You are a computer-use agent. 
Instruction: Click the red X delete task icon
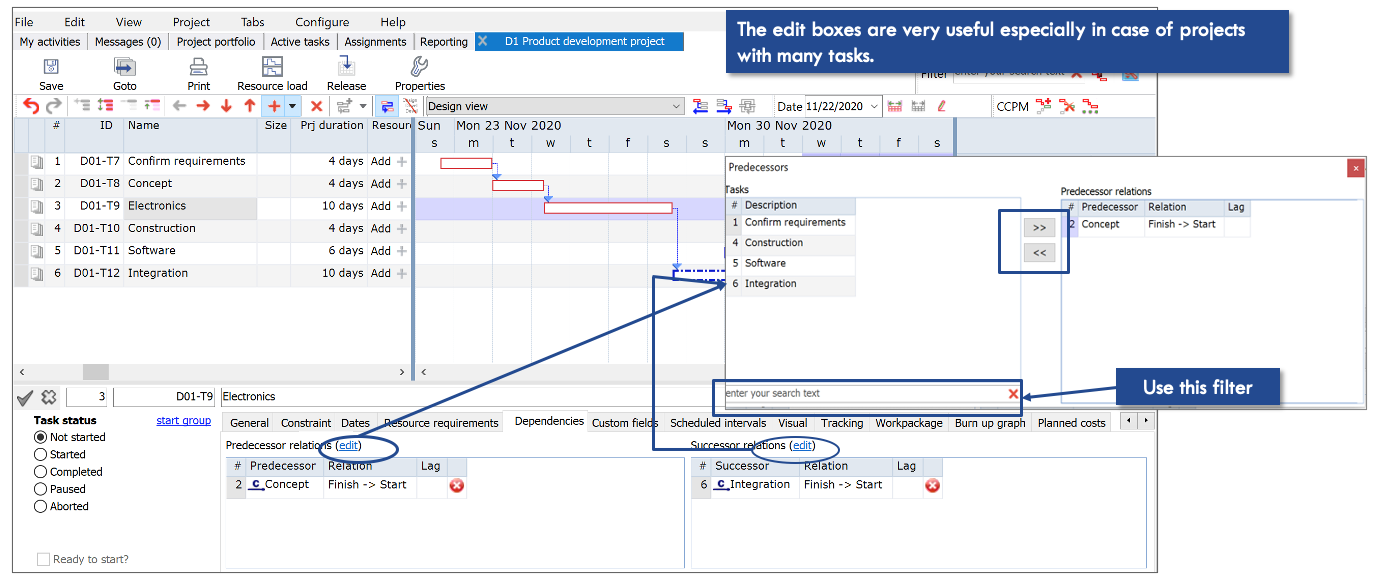click(x=317, y=106)
